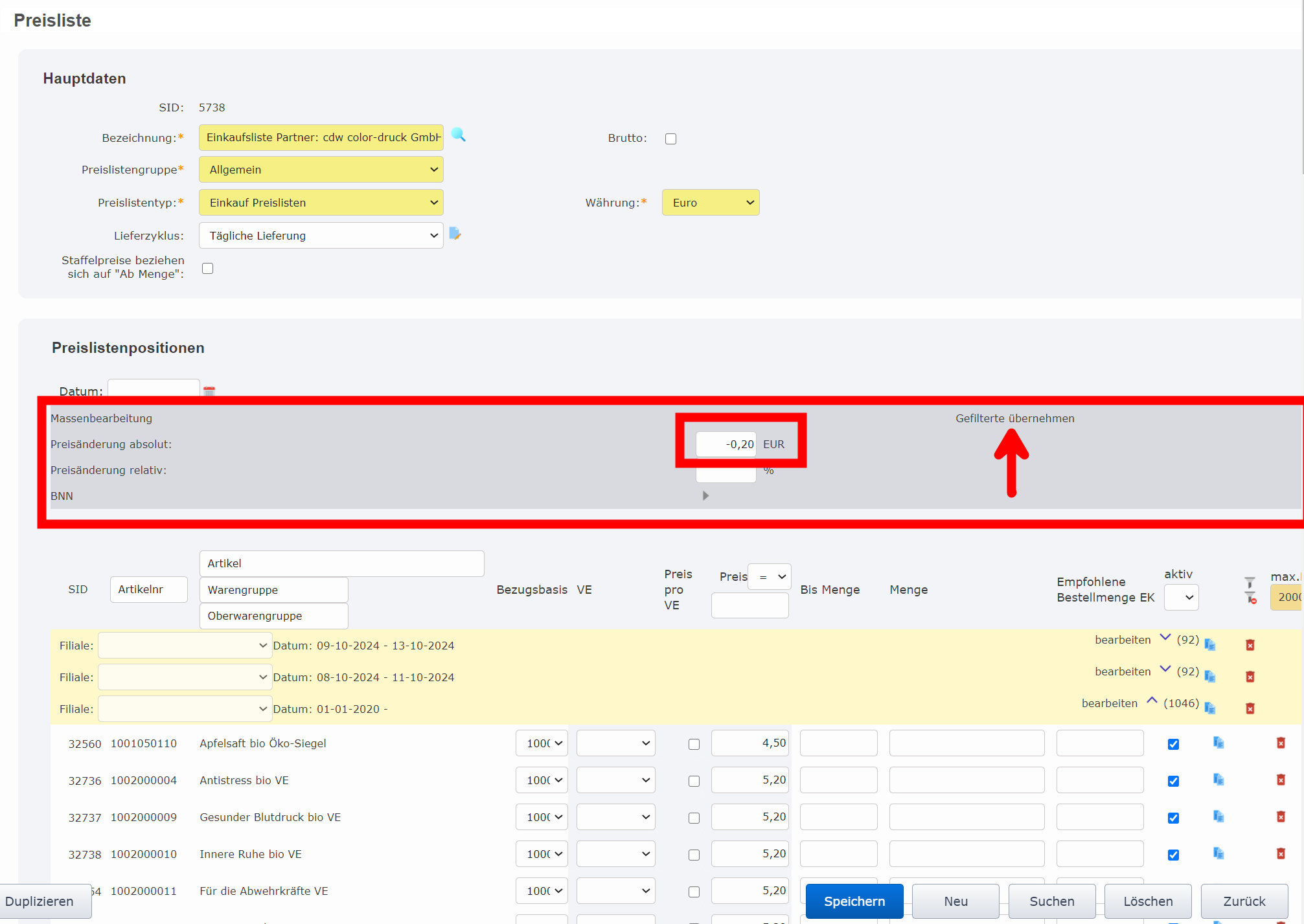Copy the Antistress bio VE row
The width and height of the screenshot is (1304, 924).
pyautogui.click(x=1218, y=780)
